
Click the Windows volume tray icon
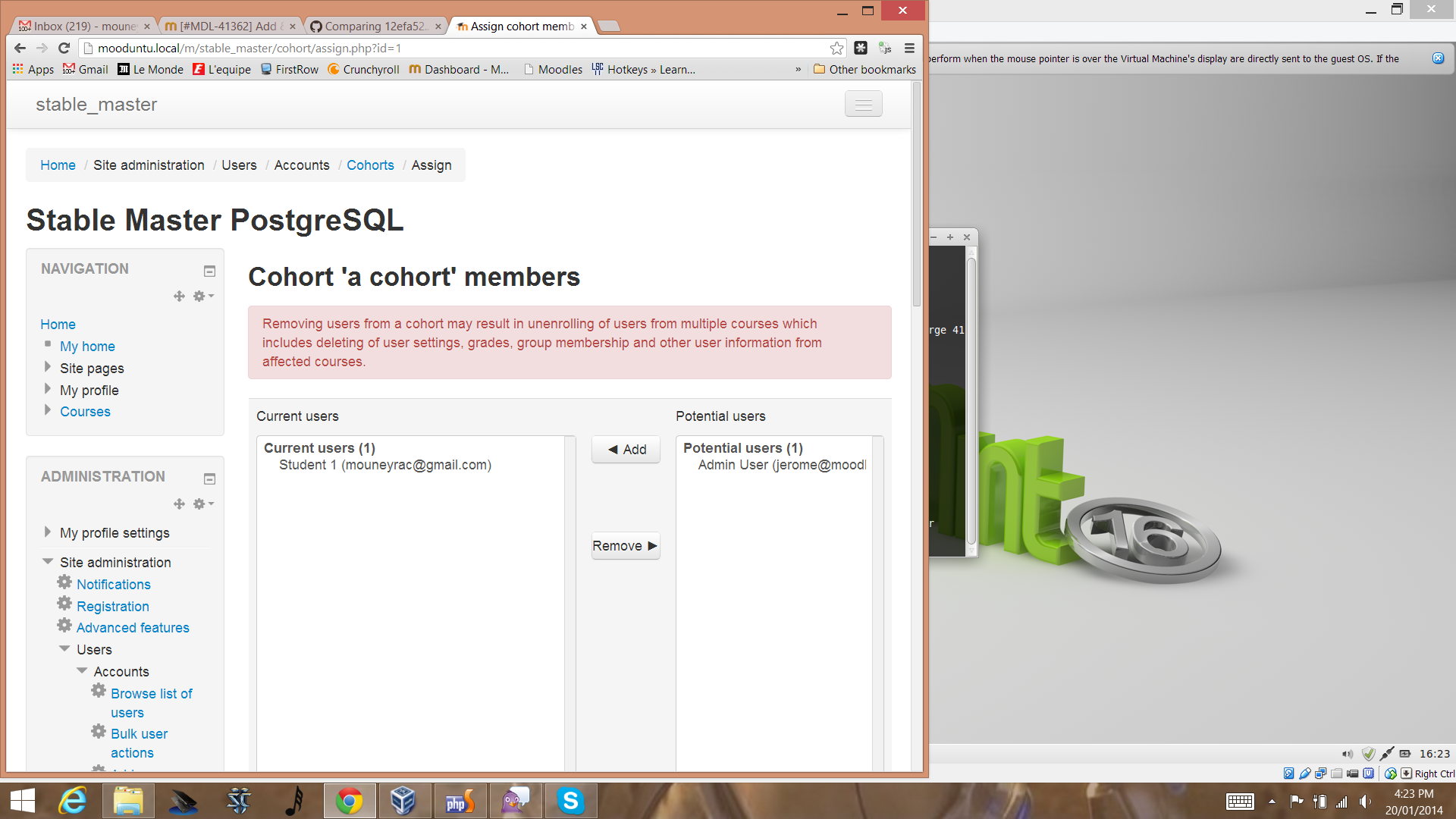click(1365, 801)
